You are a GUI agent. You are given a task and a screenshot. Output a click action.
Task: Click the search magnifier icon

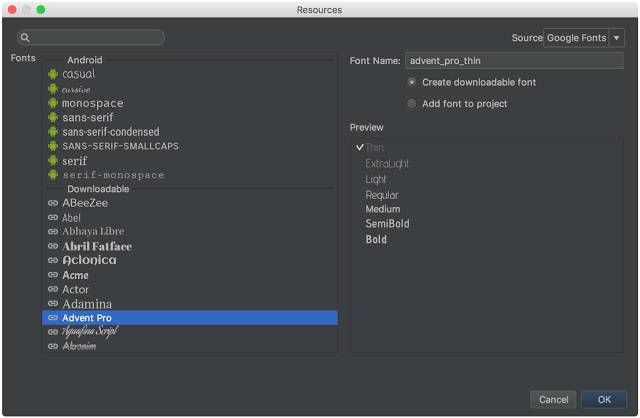pyautogui.click(x=25, y=38)
